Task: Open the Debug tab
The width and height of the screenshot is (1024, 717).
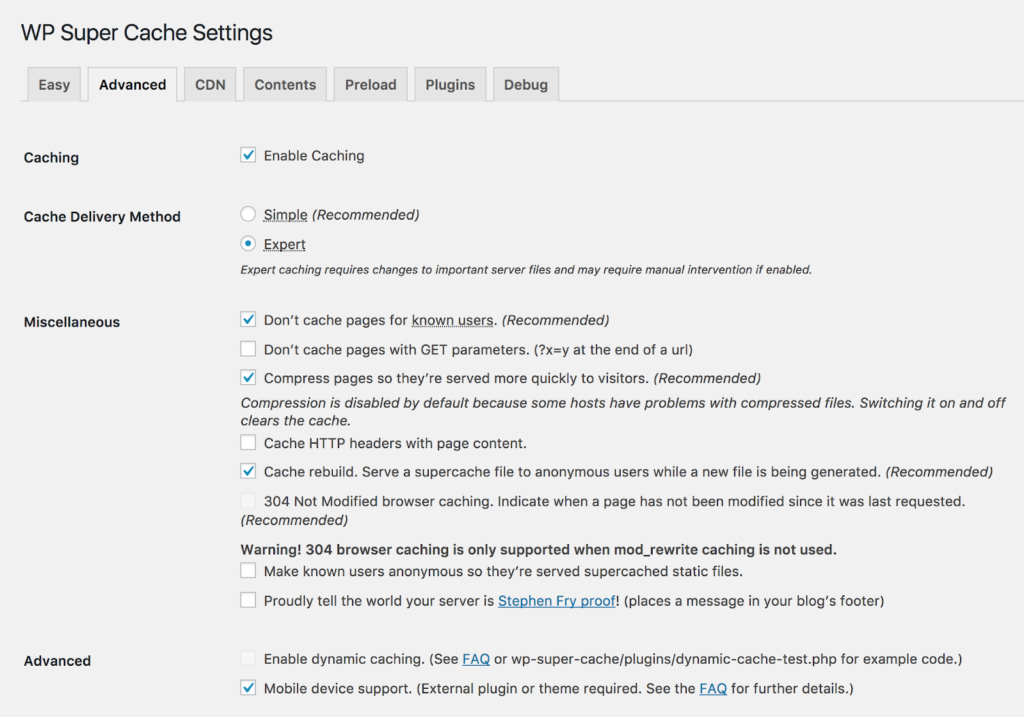Action: pos(526,84)
